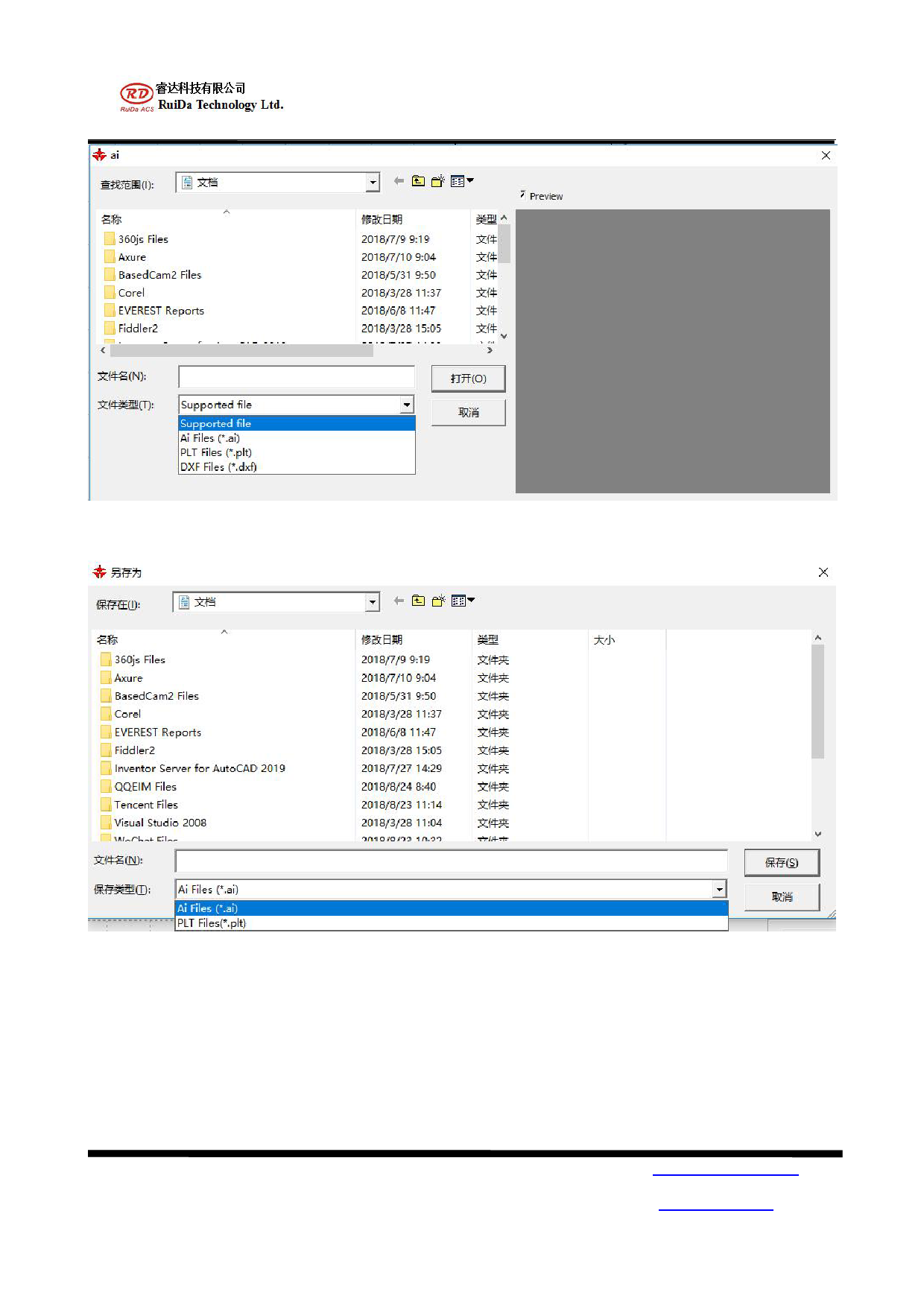Expand the 查找范围 location dropdown

(373, 183)
